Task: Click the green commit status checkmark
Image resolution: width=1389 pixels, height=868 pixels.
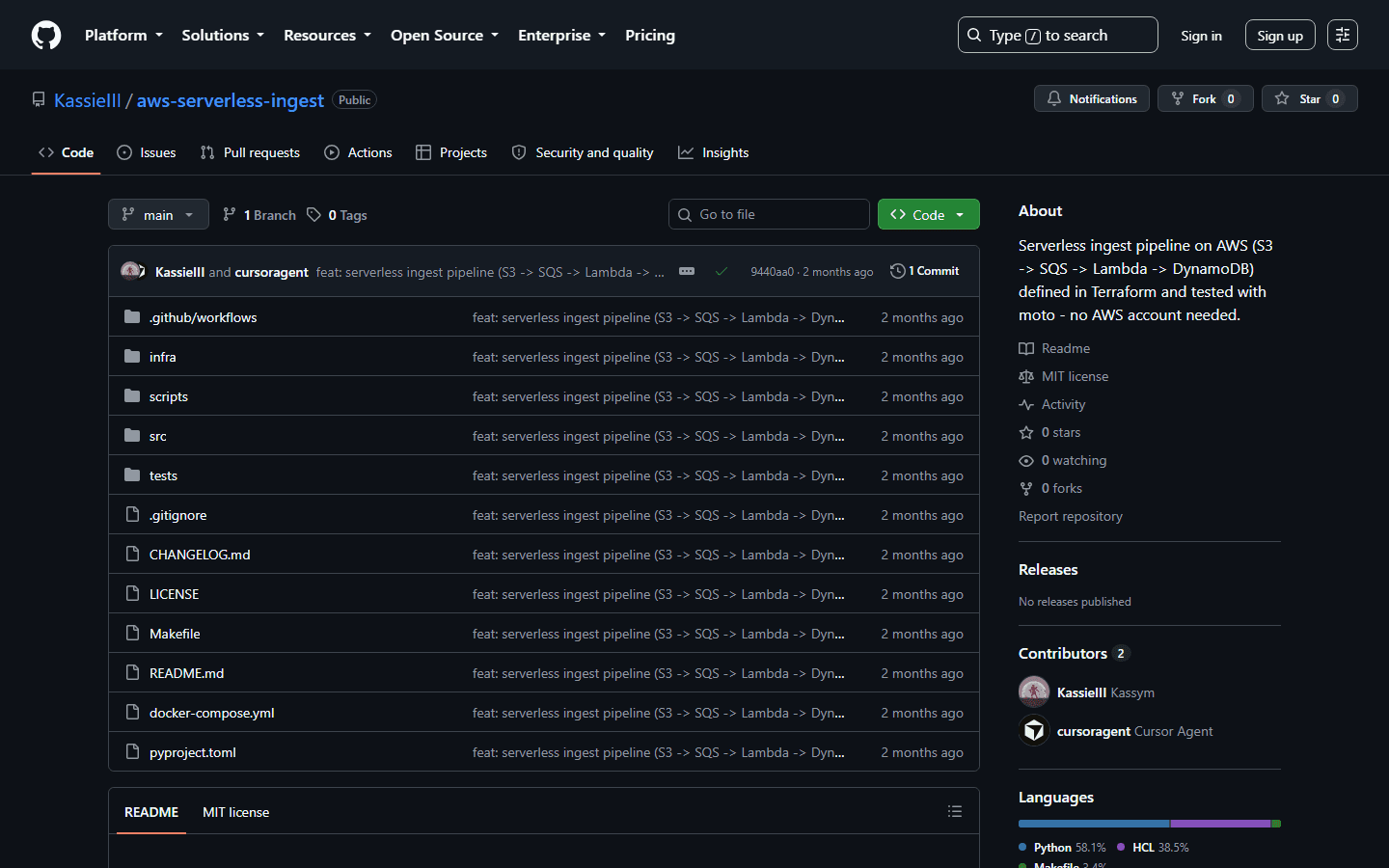Action: 722,272
